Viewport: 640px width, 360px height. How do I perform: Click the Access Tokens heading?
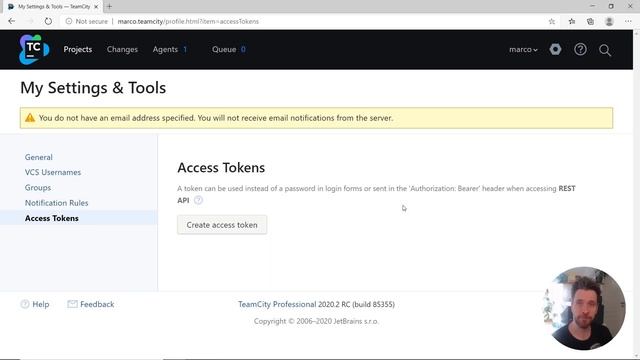click(x=221, y=167)
